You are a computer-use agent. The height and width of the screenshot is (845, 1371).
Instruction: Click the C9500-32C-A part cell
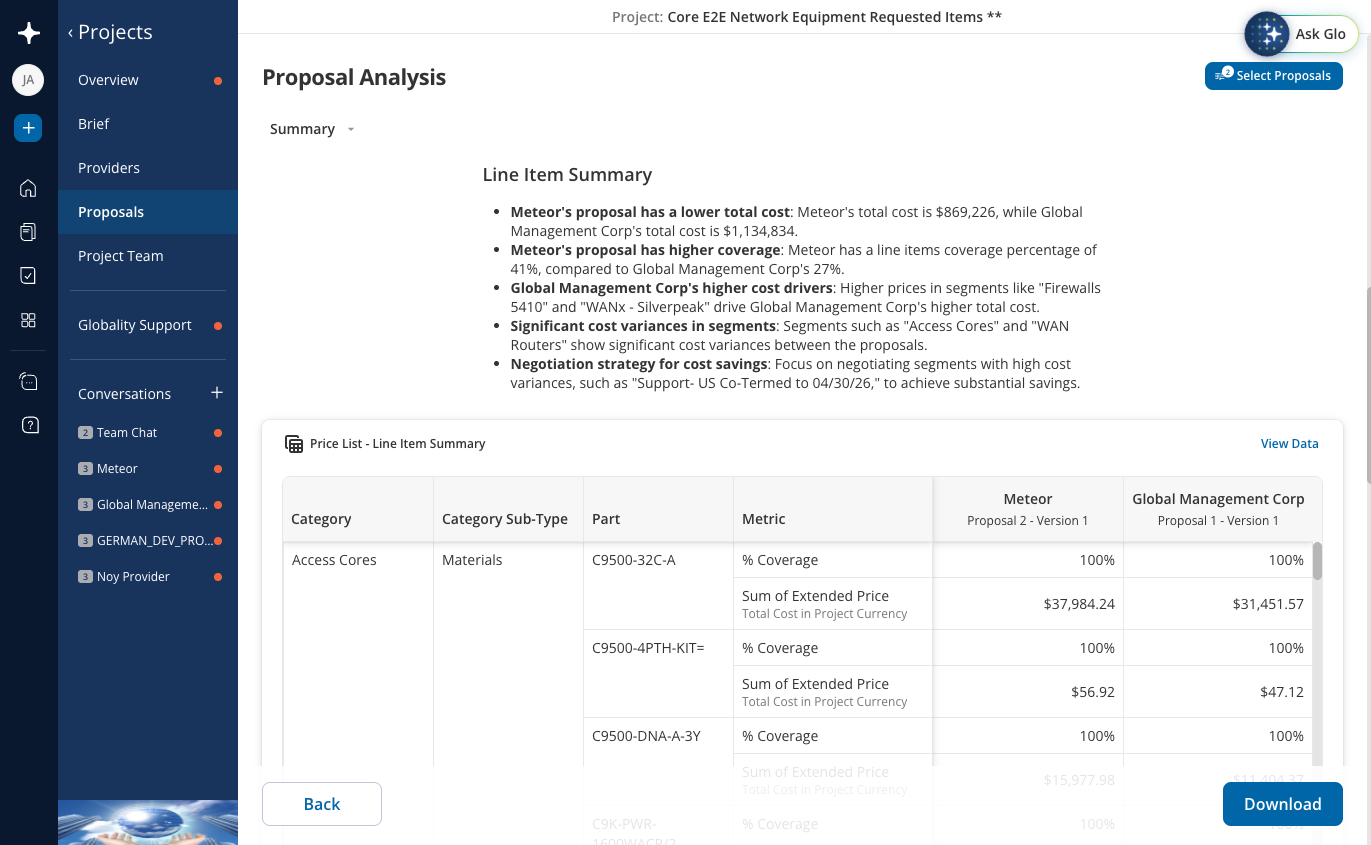coord(634,560)
